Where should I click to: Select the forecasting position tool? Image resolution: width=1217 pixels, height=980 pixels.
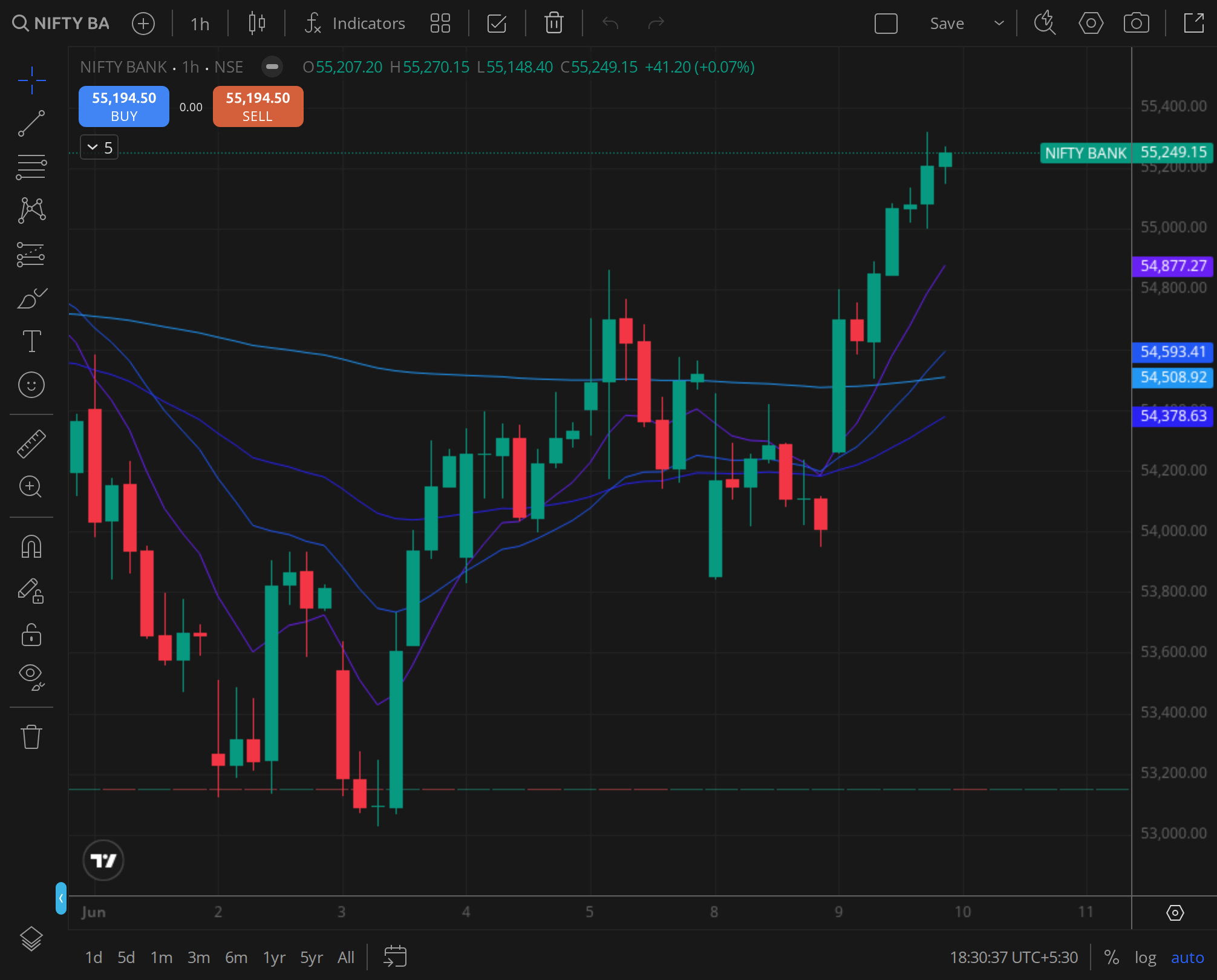[x=31, y=254]
